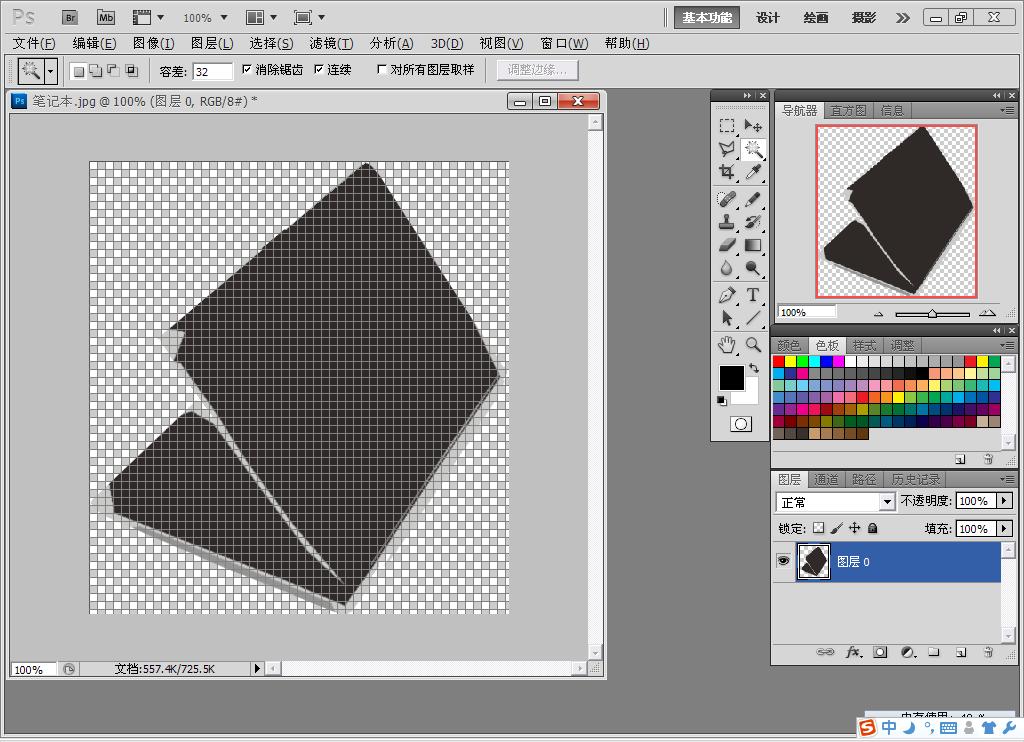
Task: Select the Hand tool
Action: 727,344
